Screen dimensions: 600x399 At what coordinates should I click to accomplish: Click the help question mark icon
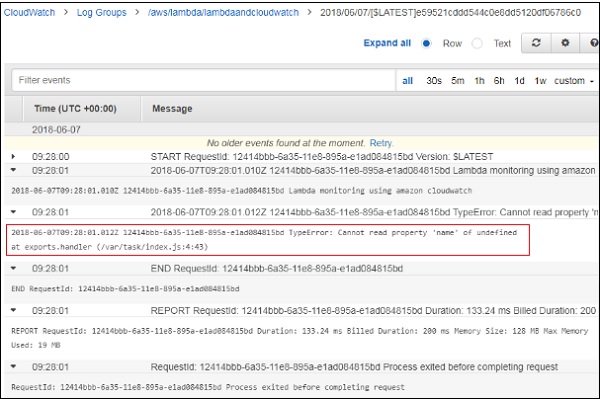pyautogui.click(x=593, y=43)
